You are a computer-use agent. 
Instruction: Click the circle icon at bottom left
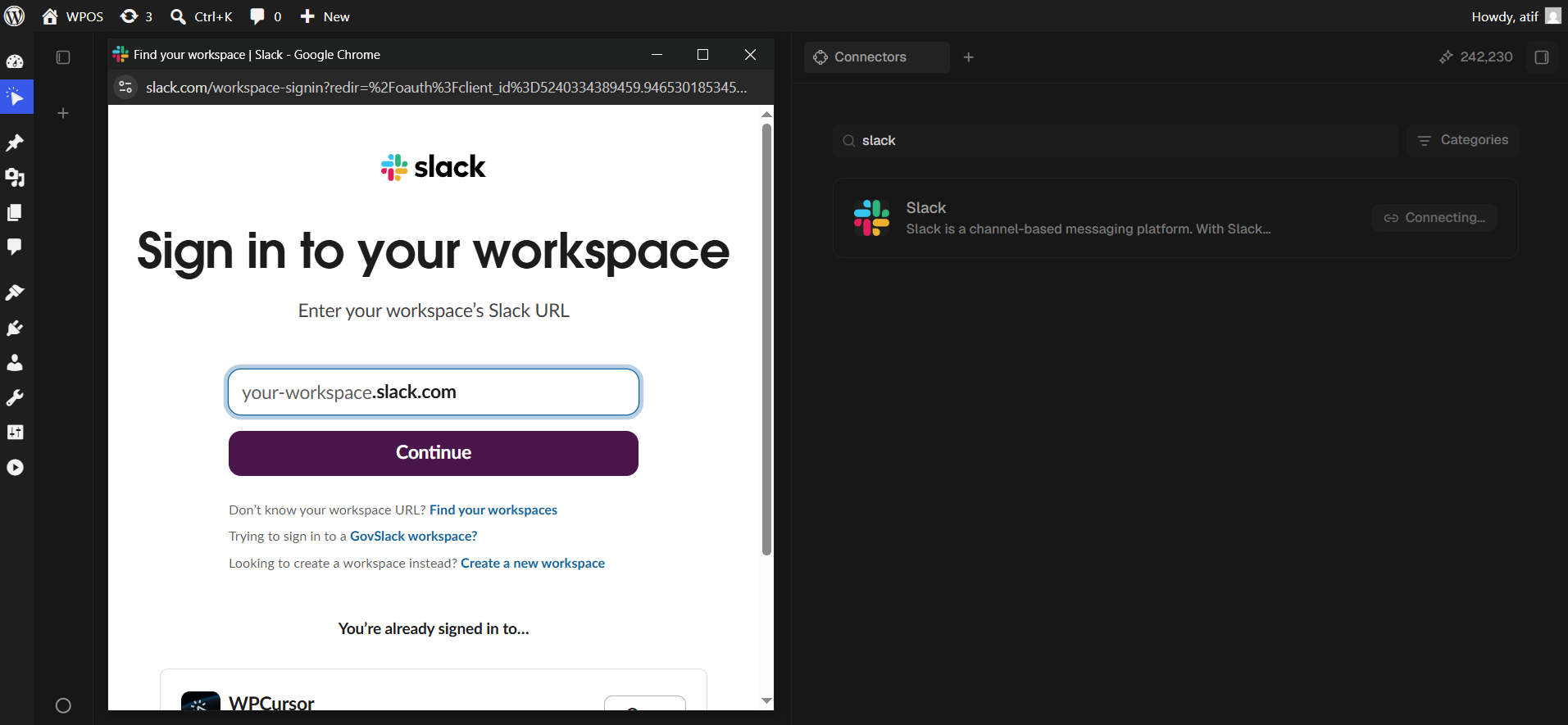(x=63, y=705)
